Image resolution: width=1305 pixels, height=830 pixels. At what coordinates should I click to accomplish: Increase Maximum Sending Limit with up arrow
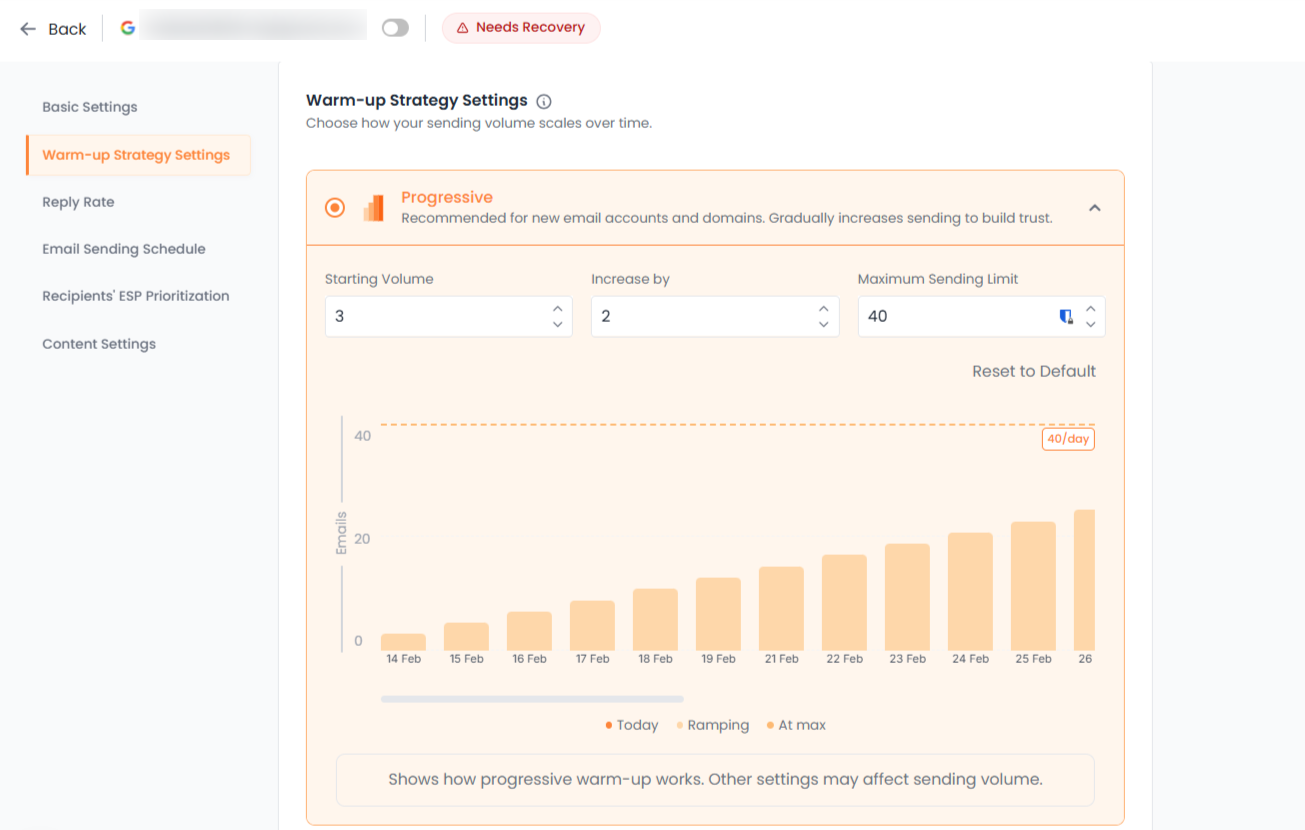pos(1090,309)
